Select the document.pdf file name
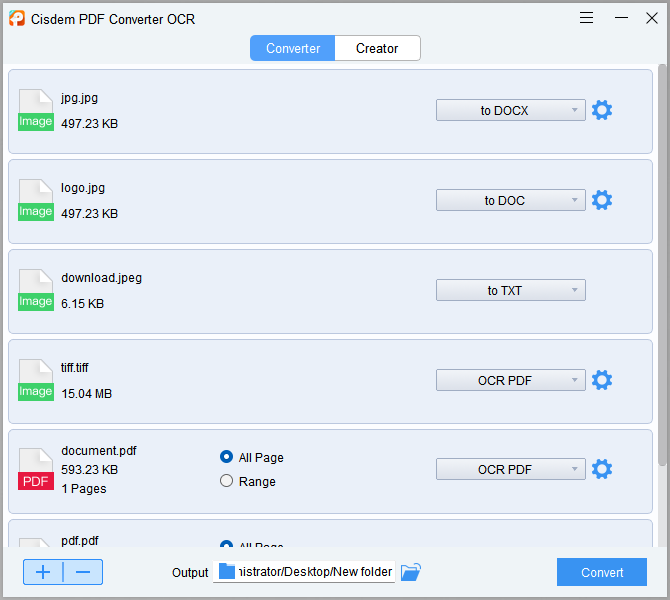The width and height of the screenshot is (670, 600). tap(99, 450)
